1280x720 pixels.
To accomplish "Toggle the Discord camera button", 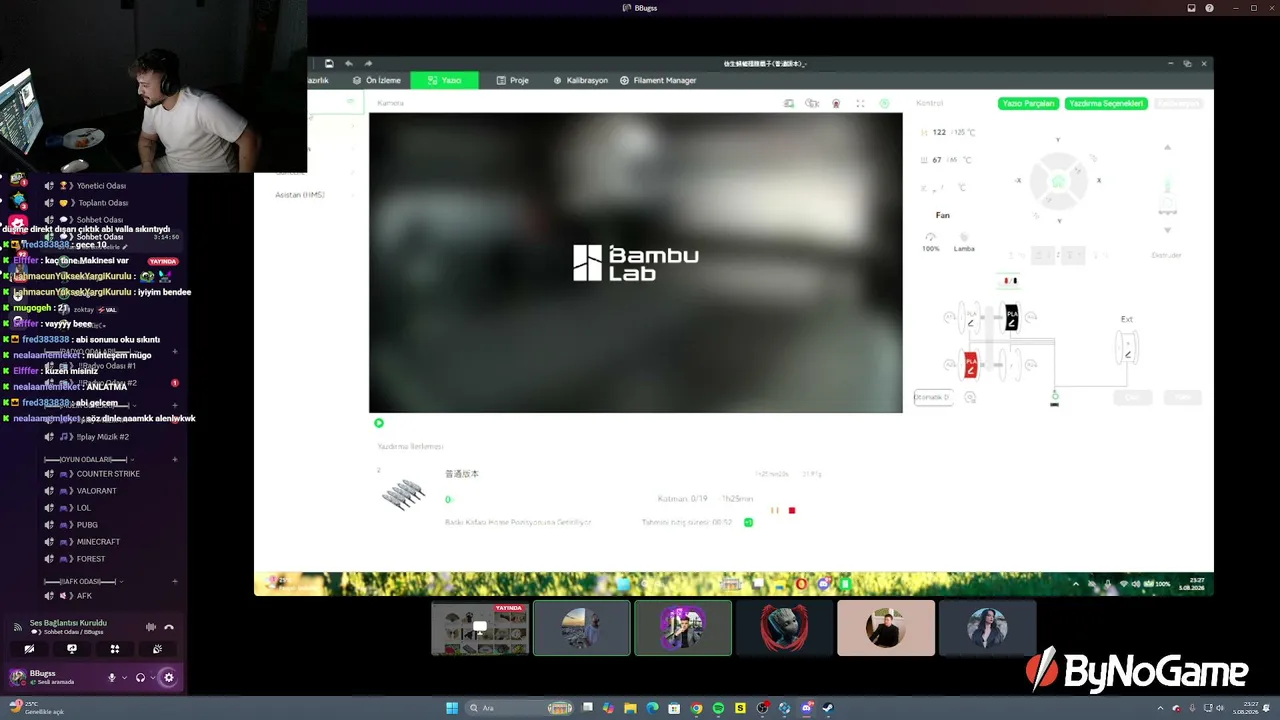I will (29, 649).
